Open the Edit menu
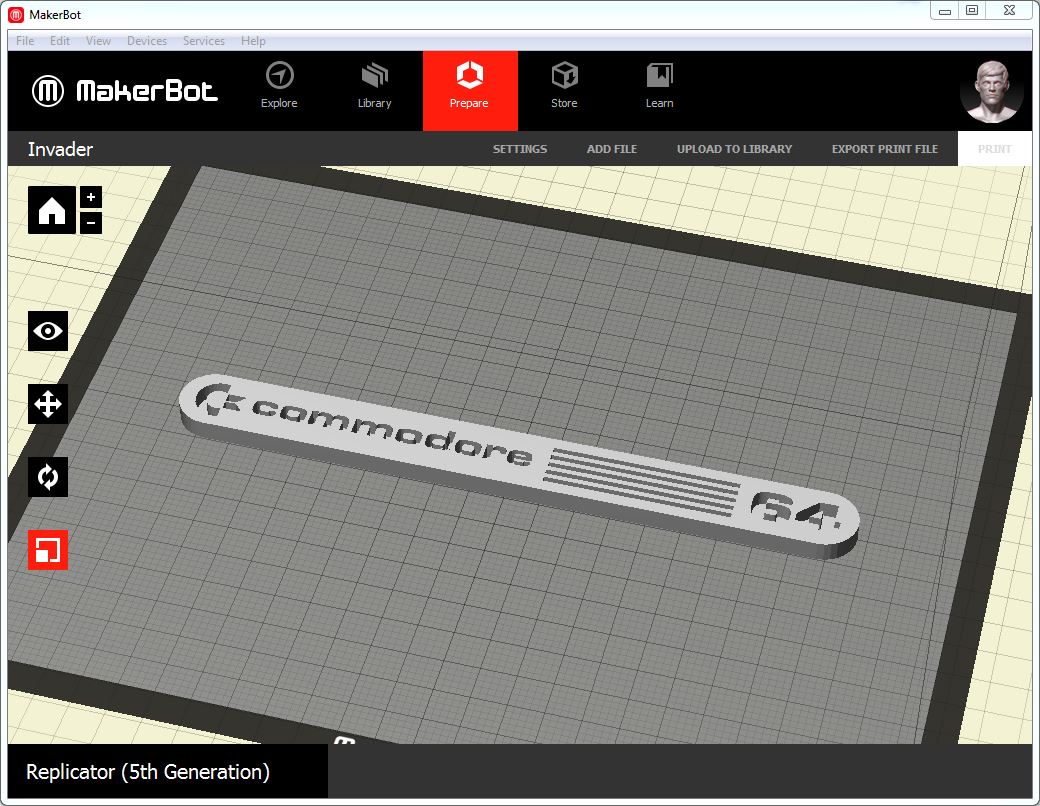This screenshot has width=1040, height=806. [x=60, y=40]
